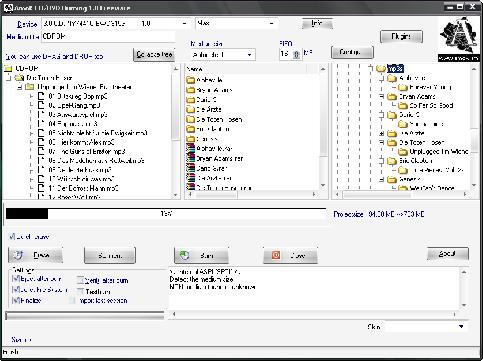This screenshot has height=361, width=483.
Task: Click the red Close button icon
Action: (x=276, y=255)
